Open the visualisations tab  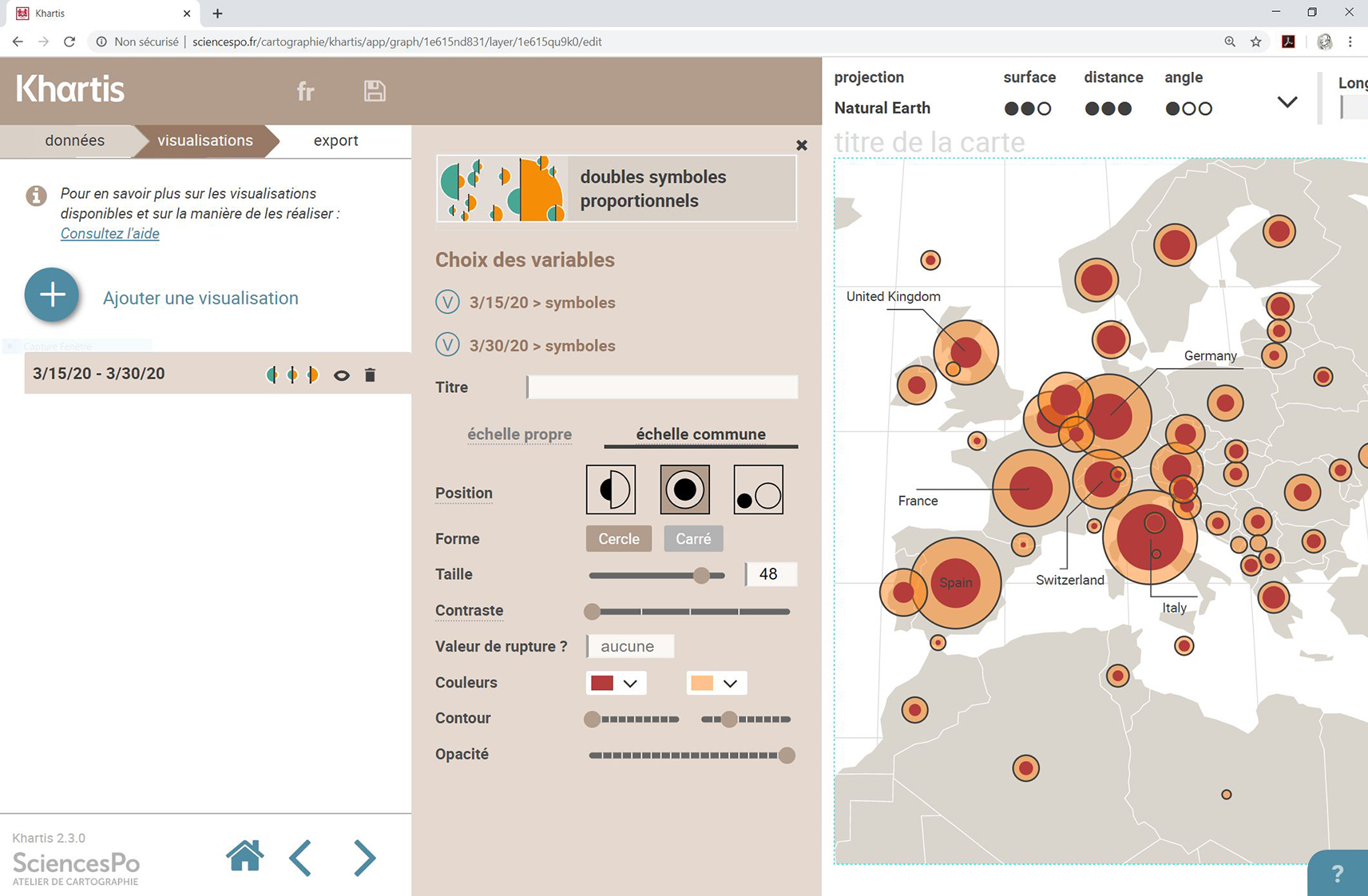(x=205, y=141)
